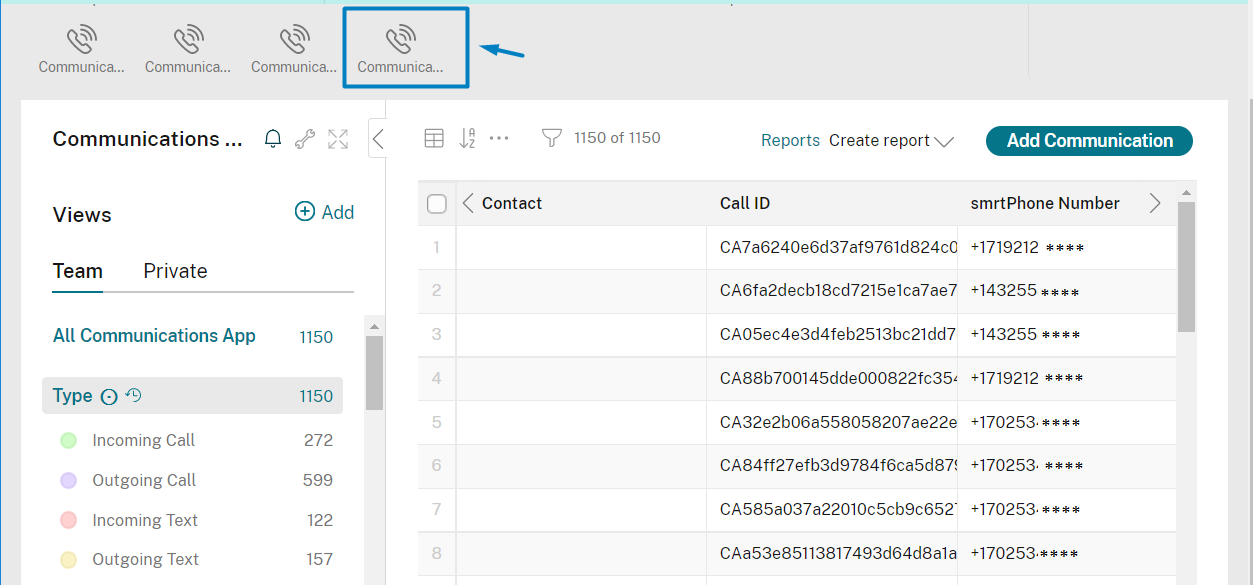The width and height of the screenshot is (1253, 585).
Task: Tick the select-all rows checkbox
Action: pyautogui.click(x=437, y=204)
